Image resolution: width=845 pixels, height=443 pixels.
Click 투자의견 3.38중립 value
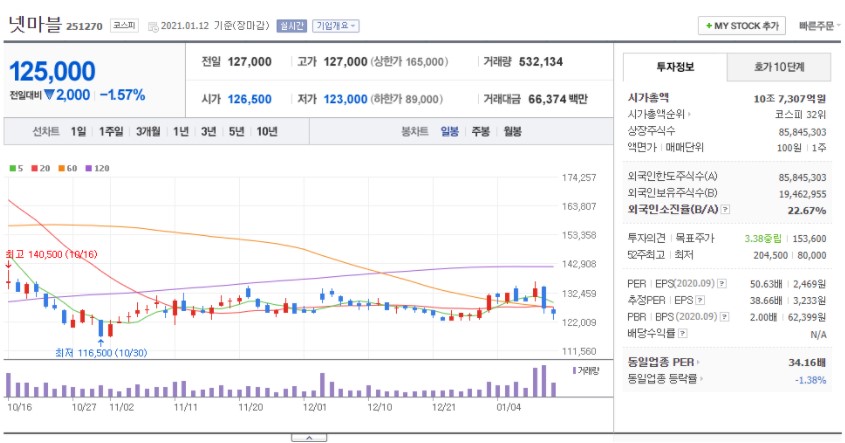point(763,239)
